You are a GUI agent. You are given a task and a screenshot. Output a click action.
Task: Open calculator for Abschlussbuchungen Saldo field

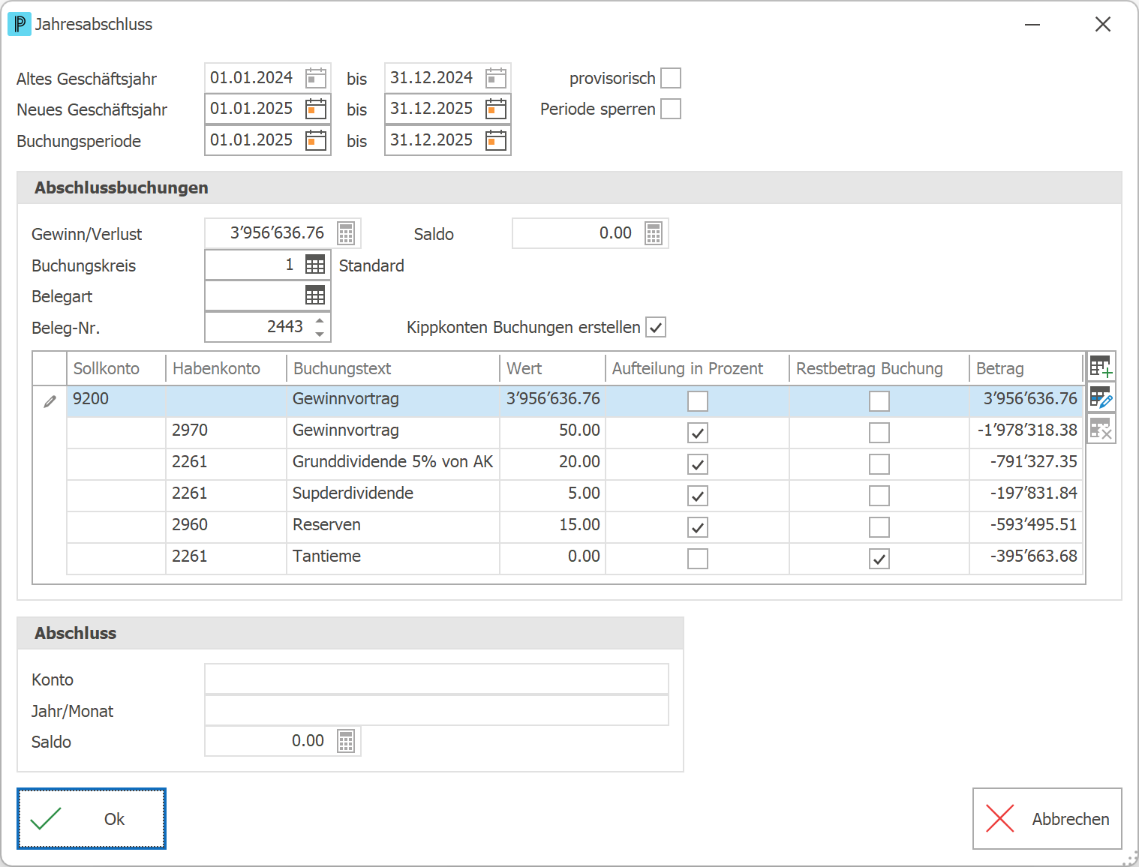(654, 233)
